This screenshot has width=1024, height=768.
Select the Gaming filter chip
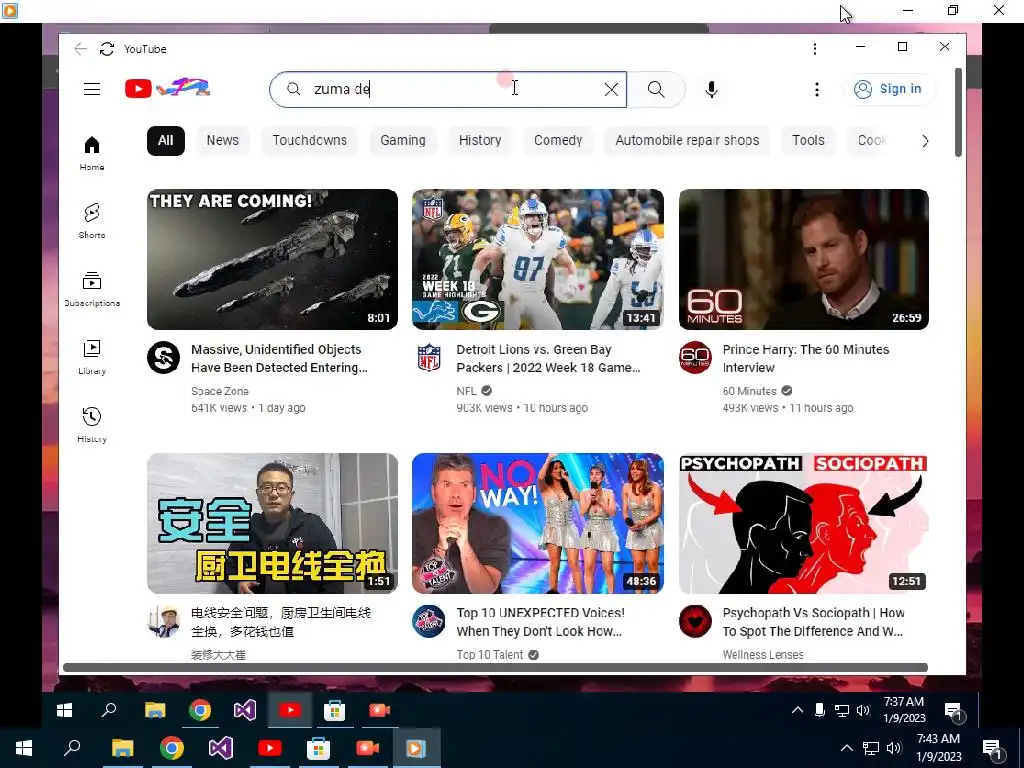pos(403,140)
